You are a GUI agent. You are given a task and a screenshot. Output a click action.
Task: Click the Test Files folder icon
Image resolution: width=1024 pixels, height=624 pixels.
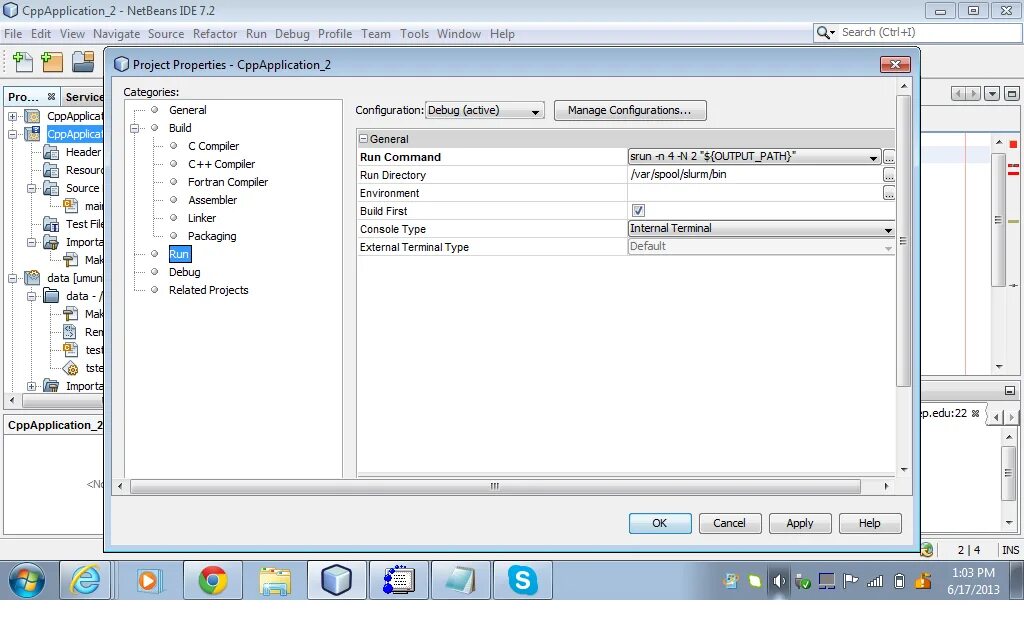tap(51, 224)
